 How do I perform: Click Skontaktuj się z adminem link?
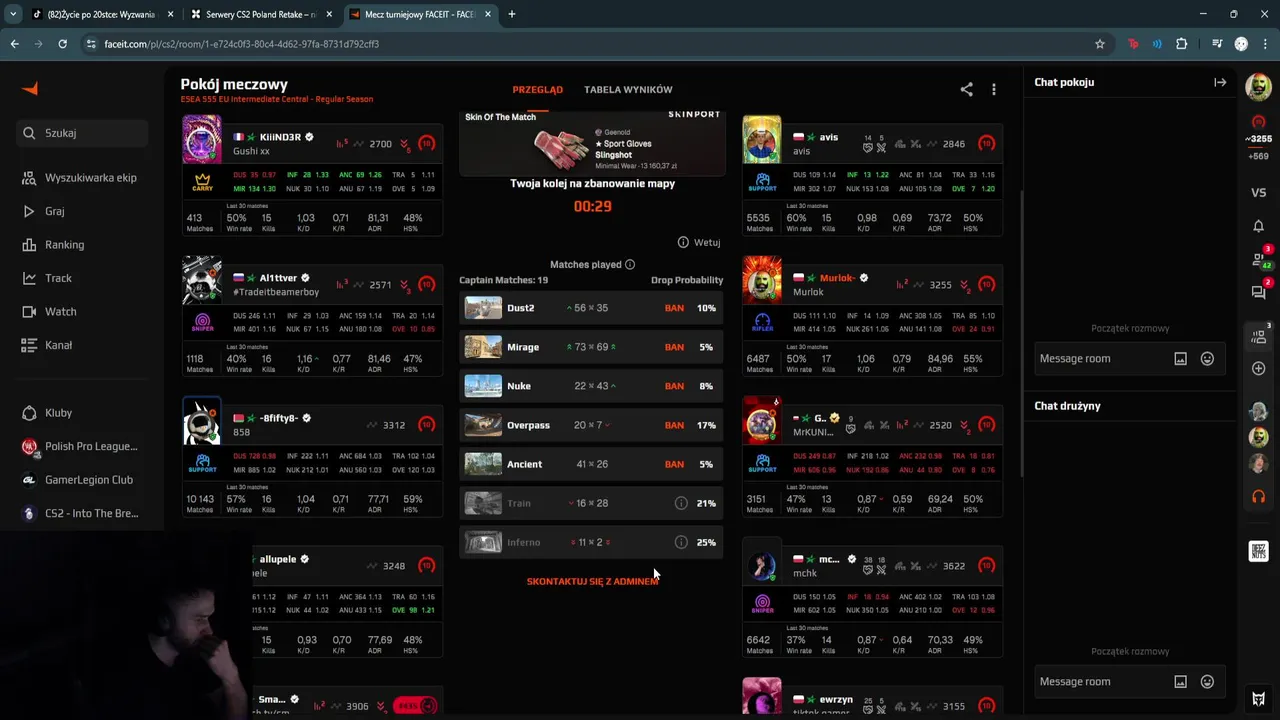coord(592,581)
